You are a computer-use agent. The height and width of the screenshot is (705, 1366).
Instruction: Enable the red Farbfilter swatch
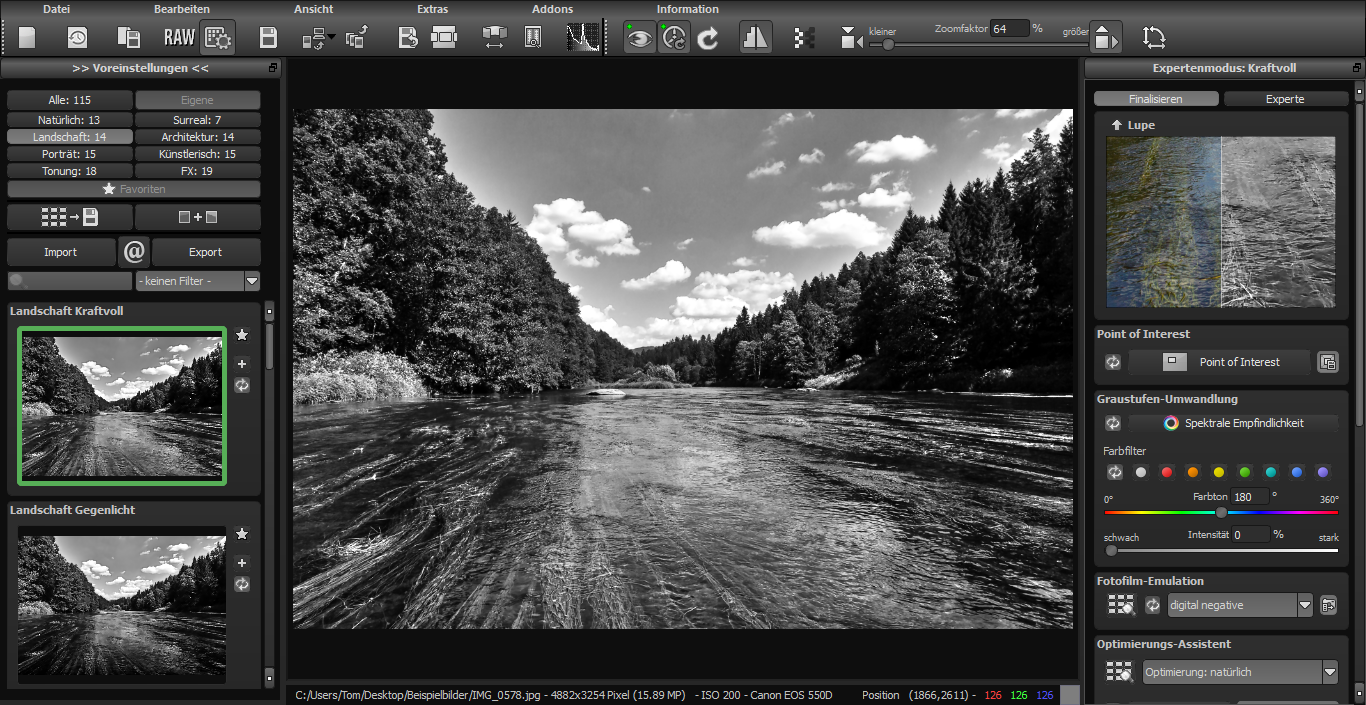point(1167,471)
